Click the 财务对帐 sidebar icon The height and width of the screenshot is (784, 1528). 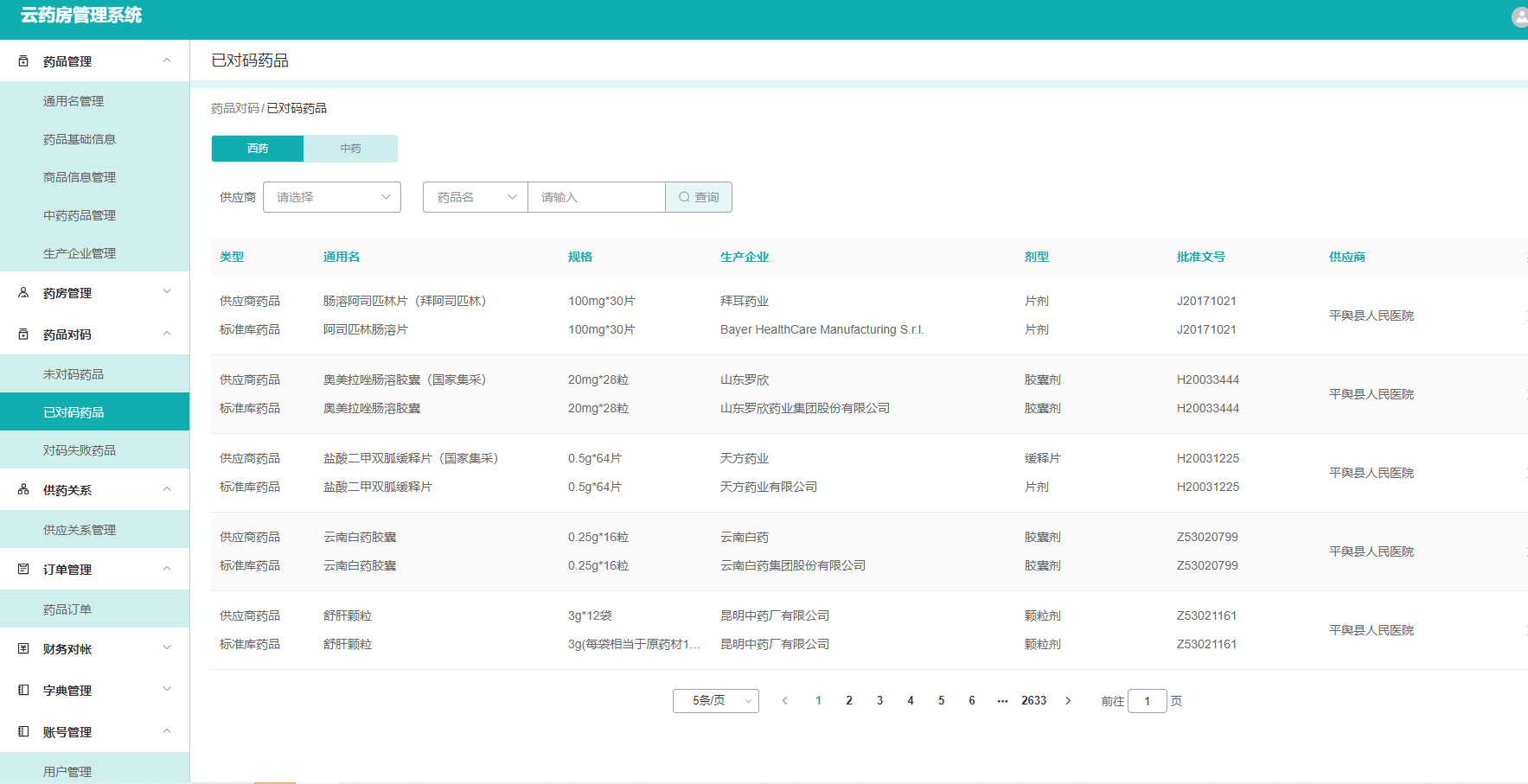tap(23, 649)
